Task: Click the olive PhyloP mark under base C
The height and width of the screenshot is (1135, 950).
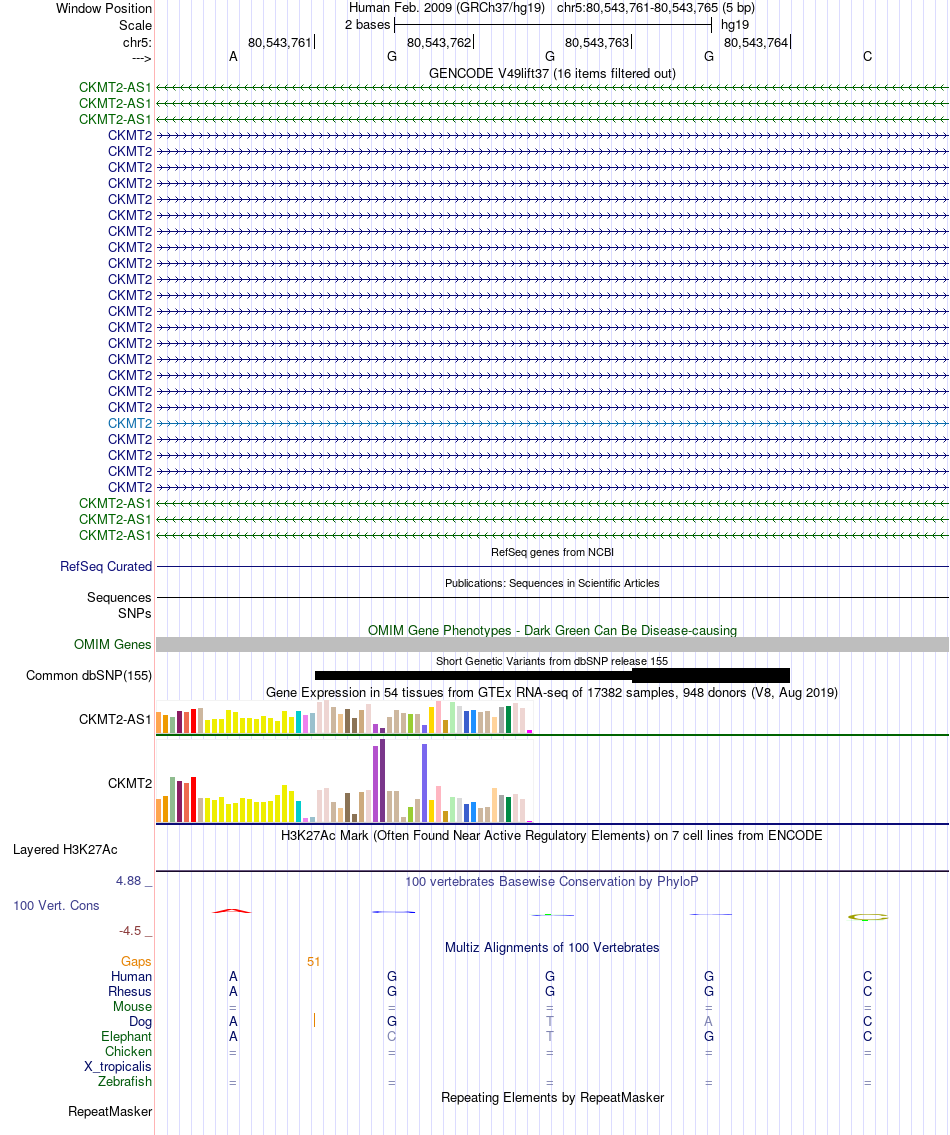Action: pos(867,917)
